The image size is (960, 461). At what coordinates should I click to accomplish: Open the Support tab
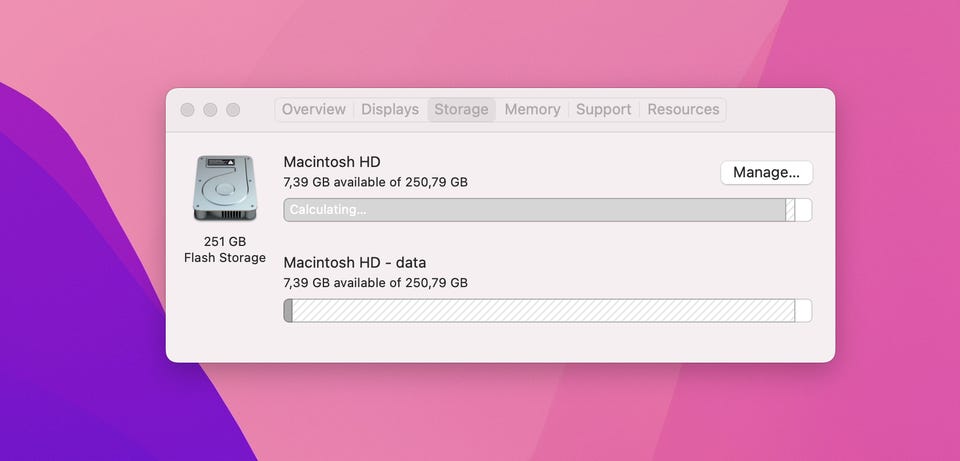[603, 109]
